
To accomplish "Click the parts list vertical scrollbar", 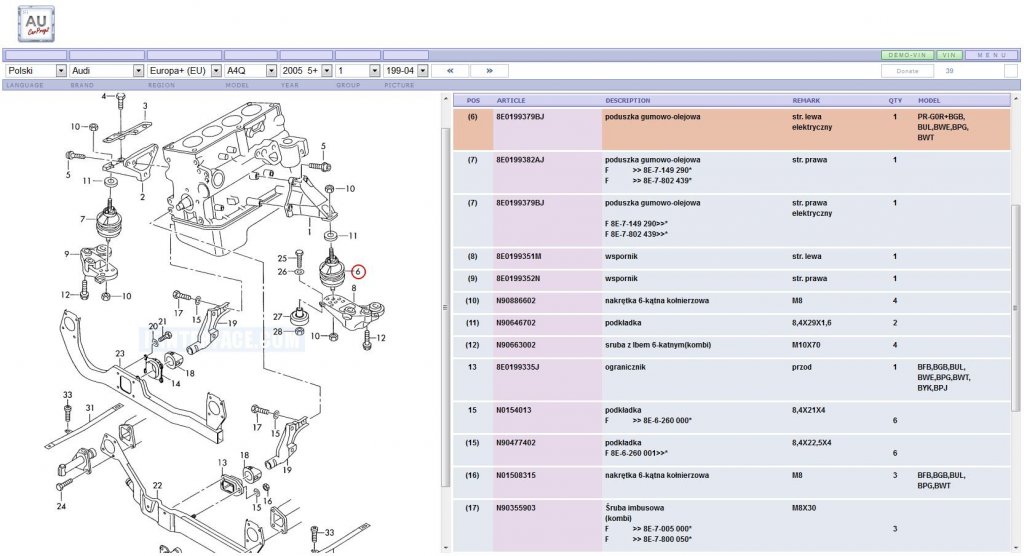I will pos(1015,307).
